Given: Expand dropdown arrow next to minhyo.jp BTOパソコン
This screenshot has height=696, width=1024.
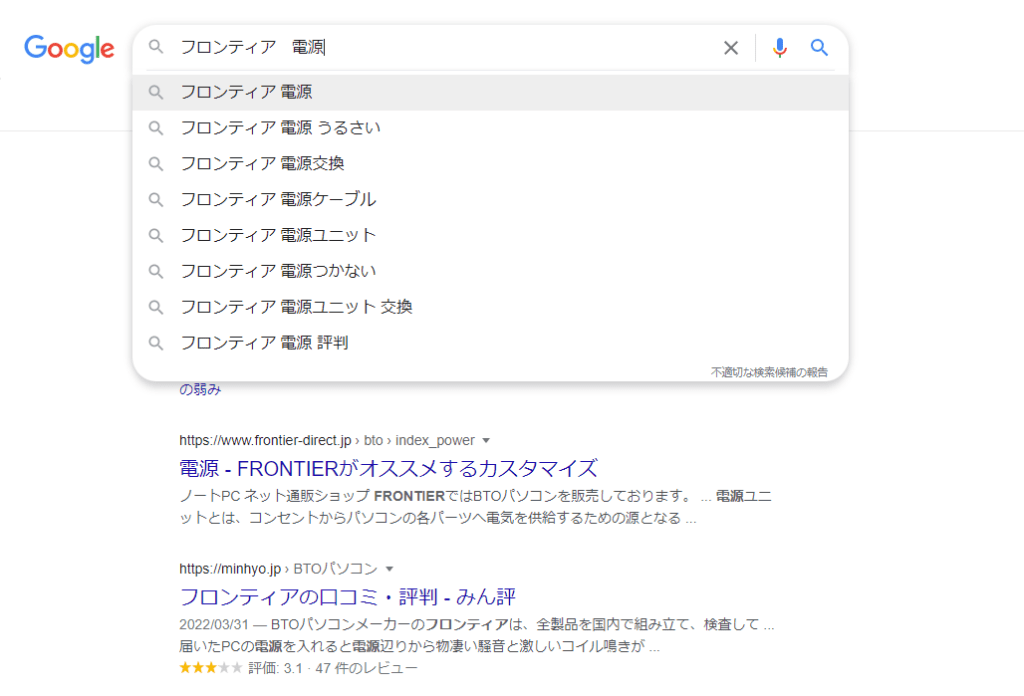Looking at the screenshot, I should click(389, 569).
